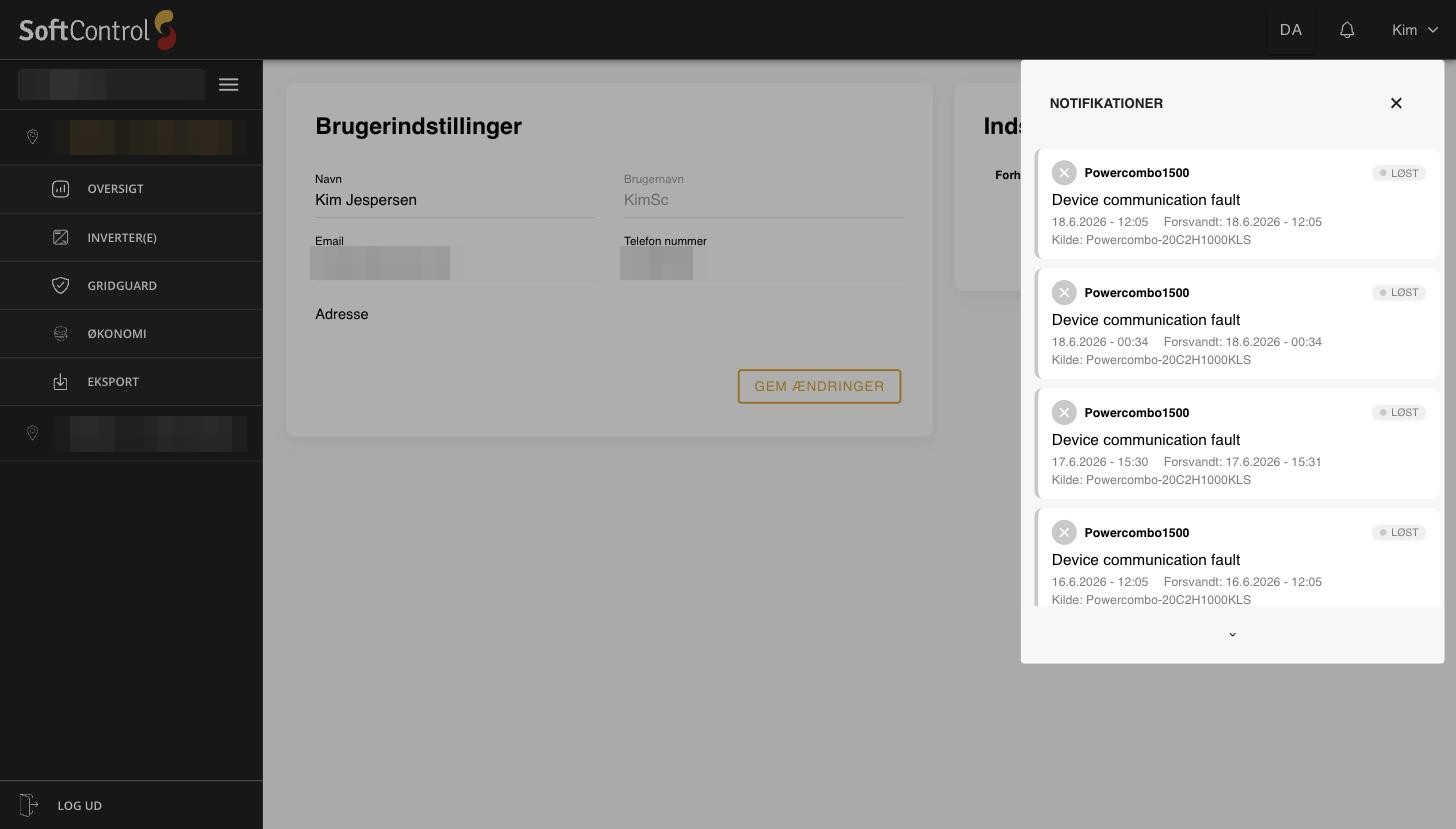Open the DA language selector
The height and width of the screenshot is (829, 1456).
[1291, 30]
